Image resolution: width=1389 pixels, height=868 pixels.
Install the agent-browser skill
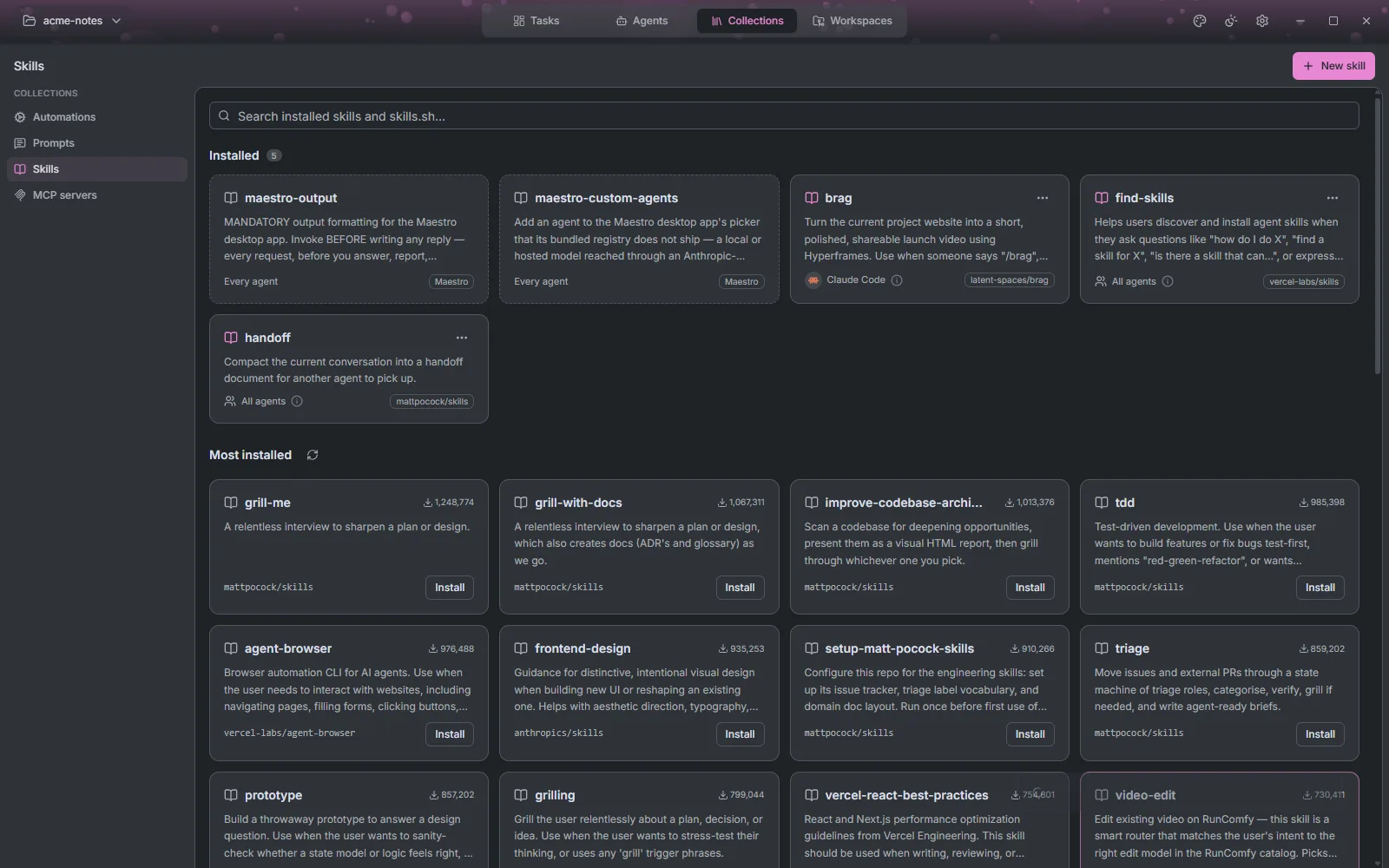coord(450,734)
